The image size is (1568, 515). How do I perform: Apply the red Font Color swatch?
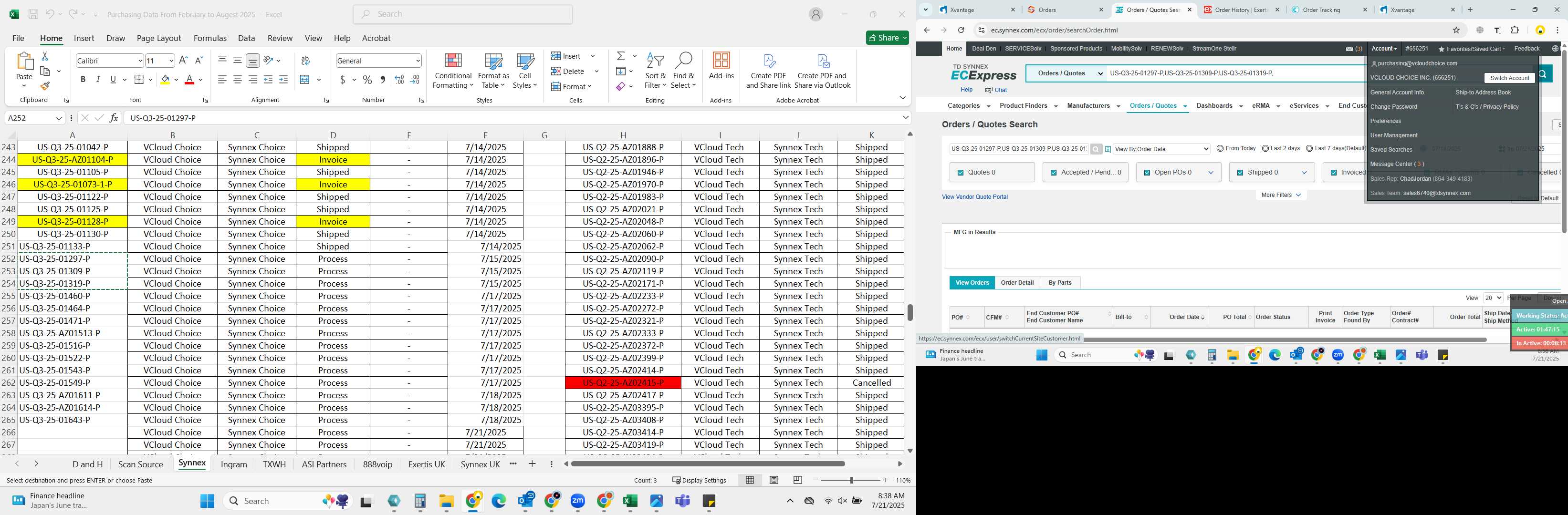[189, 80]
